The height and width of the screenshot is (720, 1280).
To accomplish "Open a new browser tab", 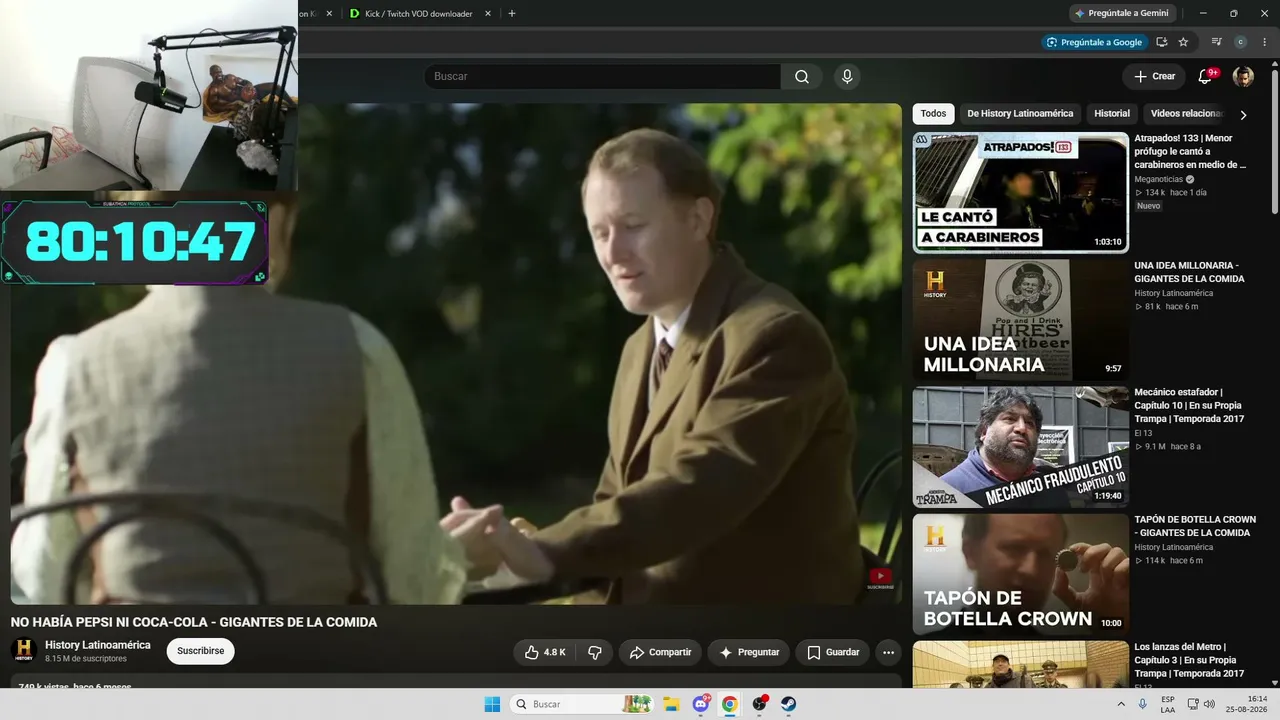I will tap(512, 14).
